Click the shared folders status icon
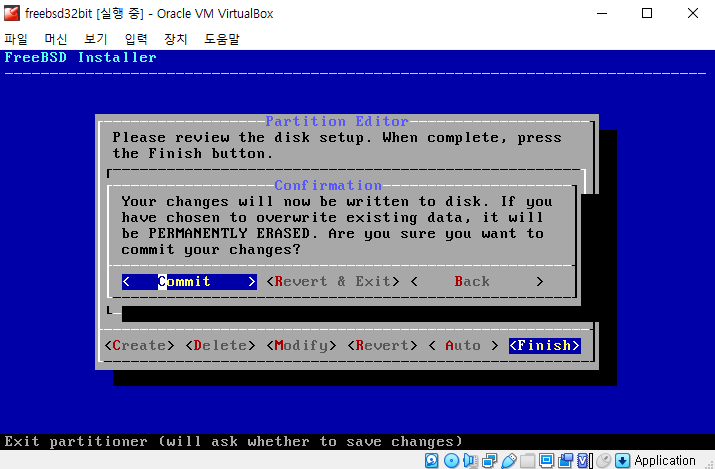Image resolution: width=715 pixels, height=469 pixels. click(x=528, y=460)
